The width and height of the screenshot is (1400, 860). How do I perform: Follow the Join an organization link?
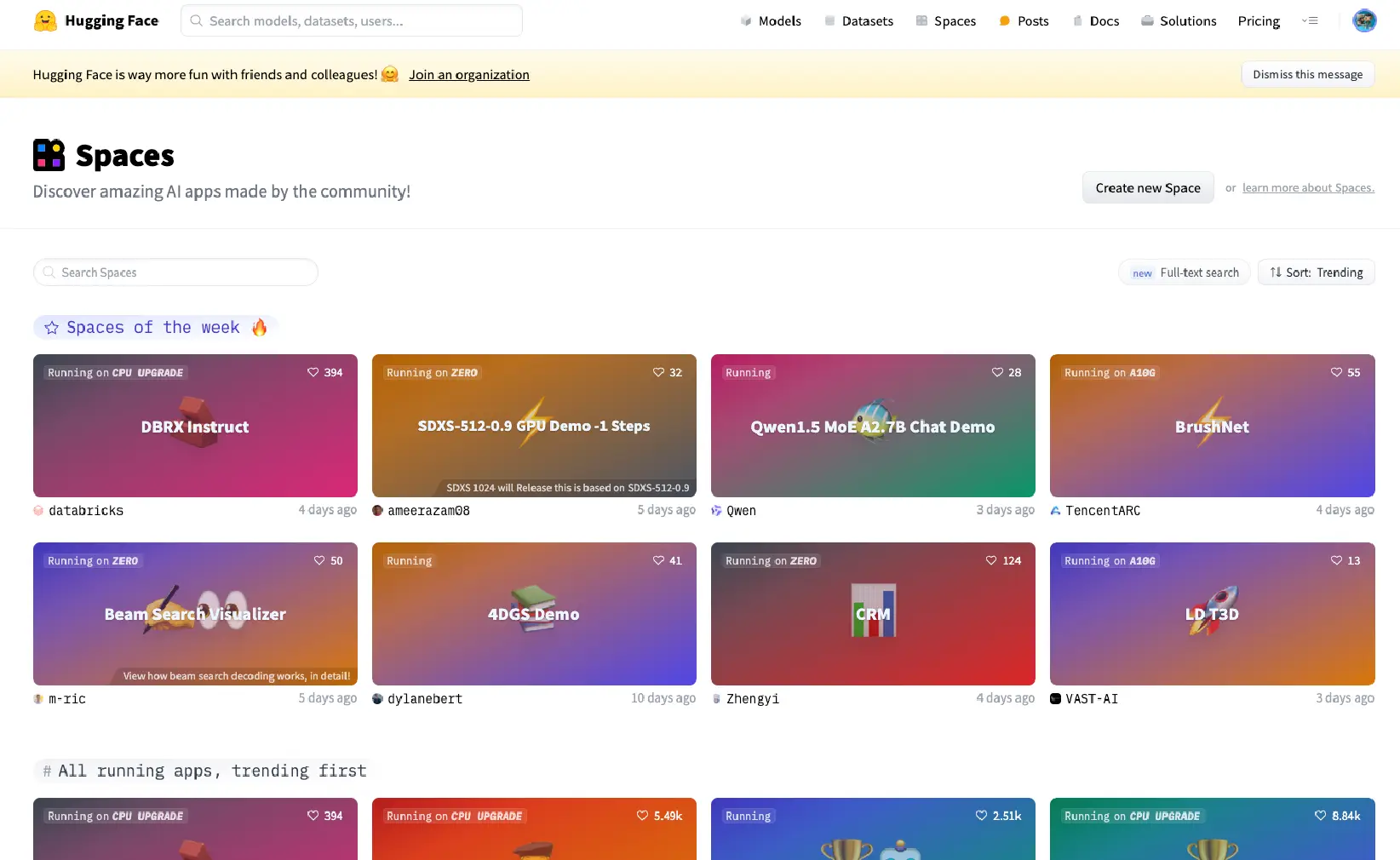tap(469, 75)
